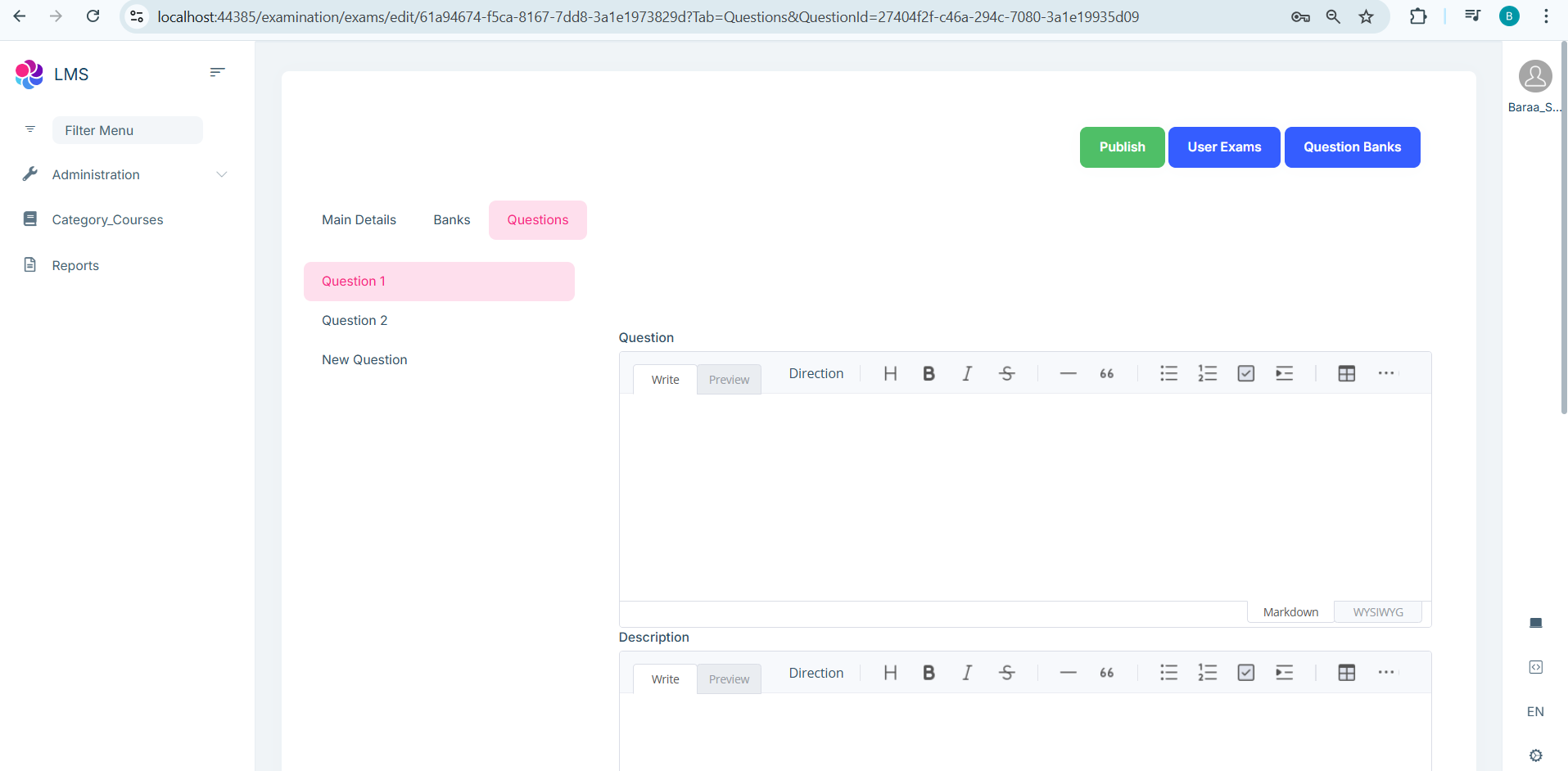
Task: Insert ordered list in the Question editor
Action: coord(1207,374)
